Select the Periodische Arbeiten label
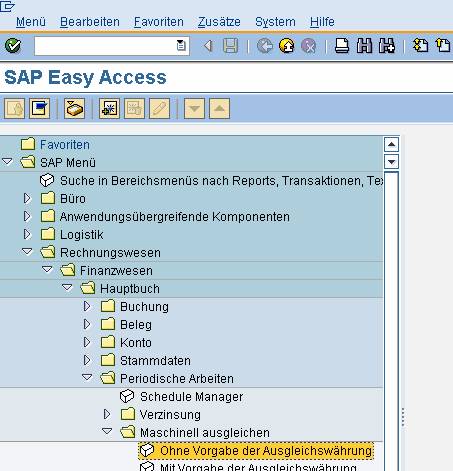Viewport: 453px width, 471px height. pos(177,379)
